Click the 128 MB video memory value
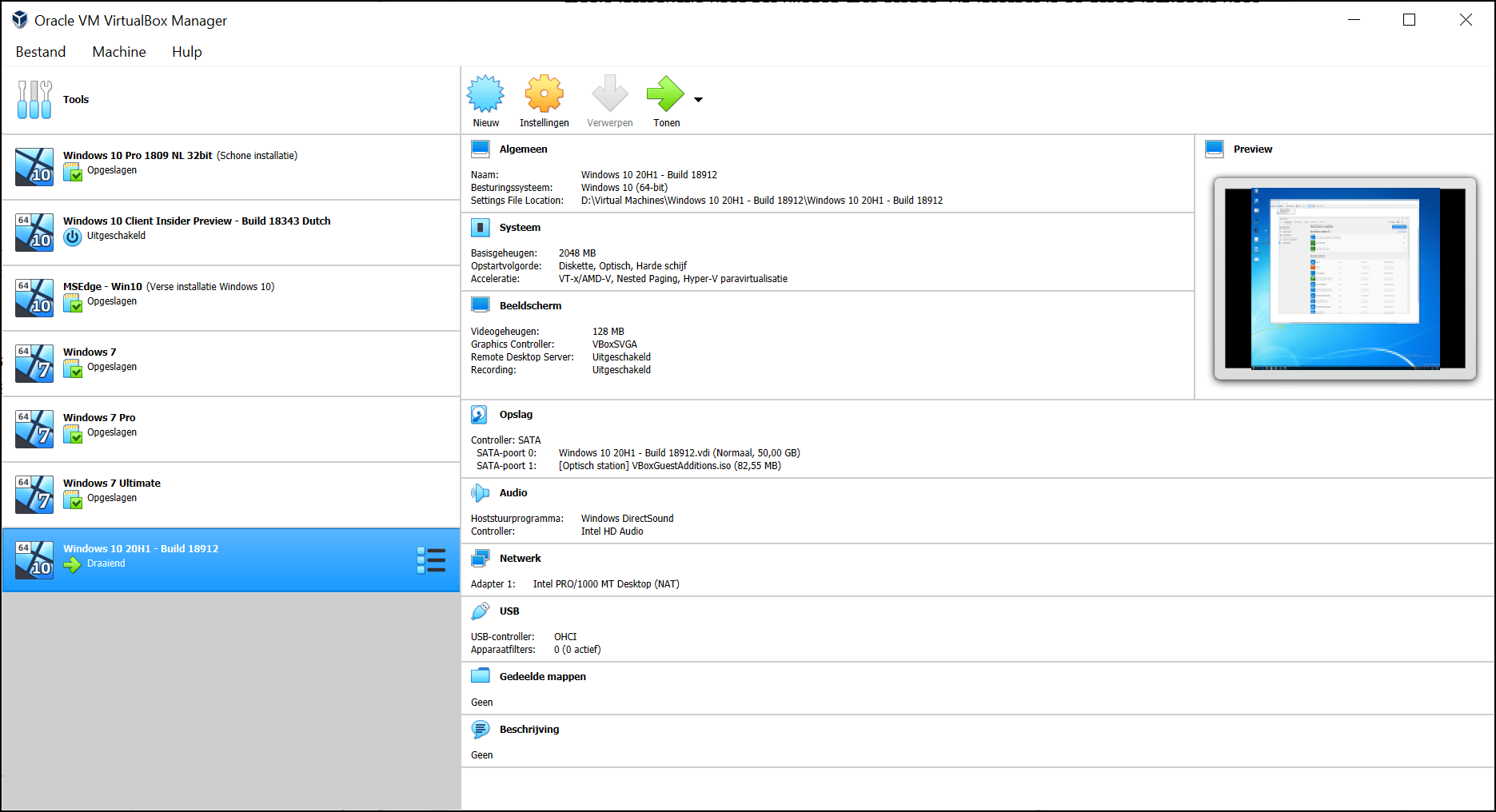Viewport: 1496px width, 812px height. coord(608,332)
